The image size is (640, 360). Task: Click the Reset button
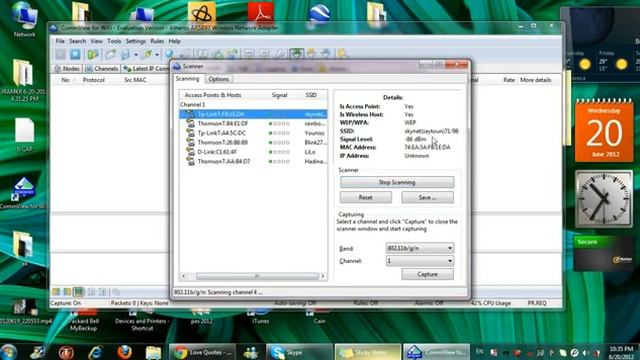click(x=366, y=198)
